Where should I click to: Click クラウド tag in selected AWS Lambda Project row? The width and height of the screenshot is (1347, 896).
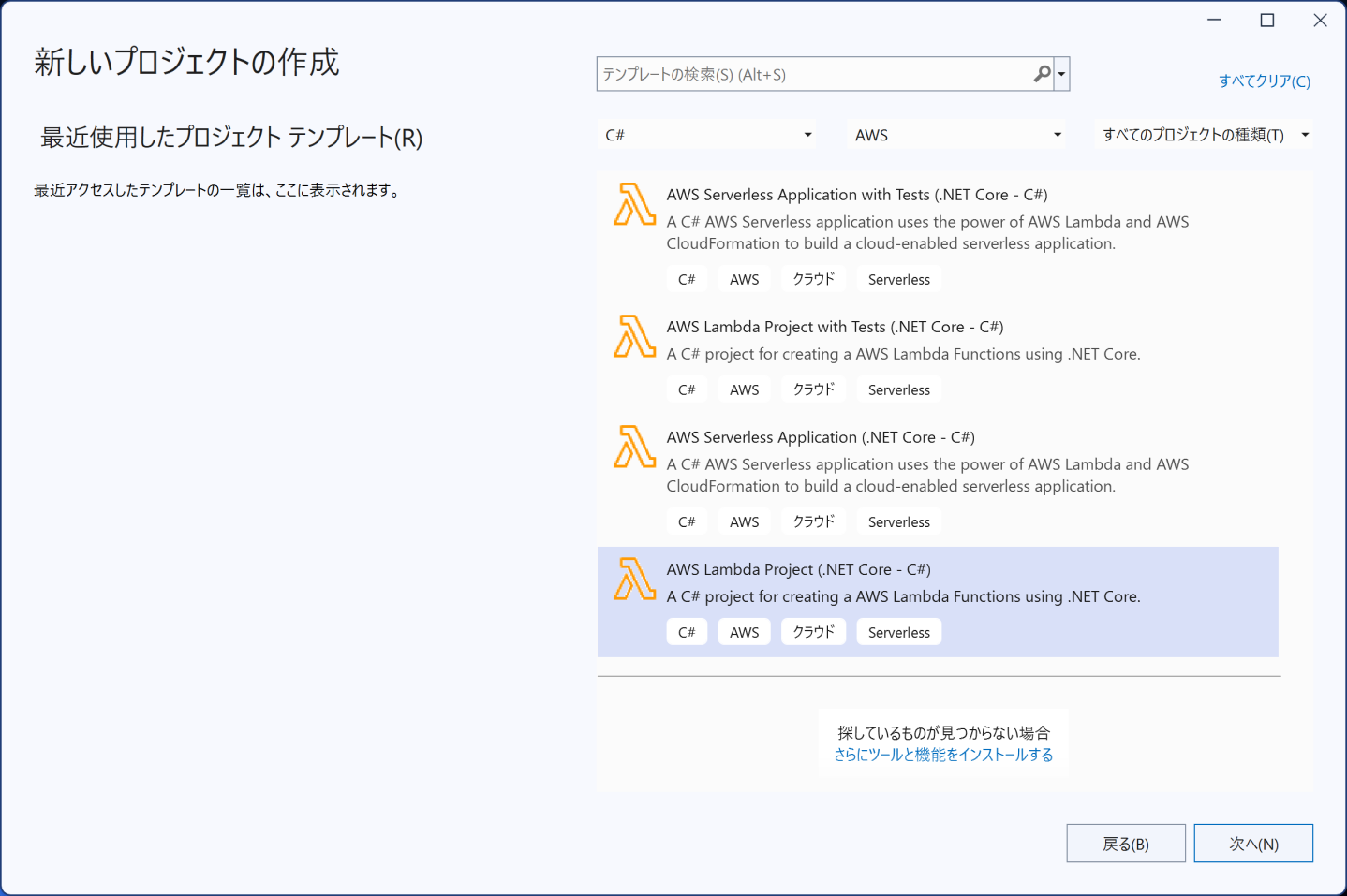click(x=814, y=632)
